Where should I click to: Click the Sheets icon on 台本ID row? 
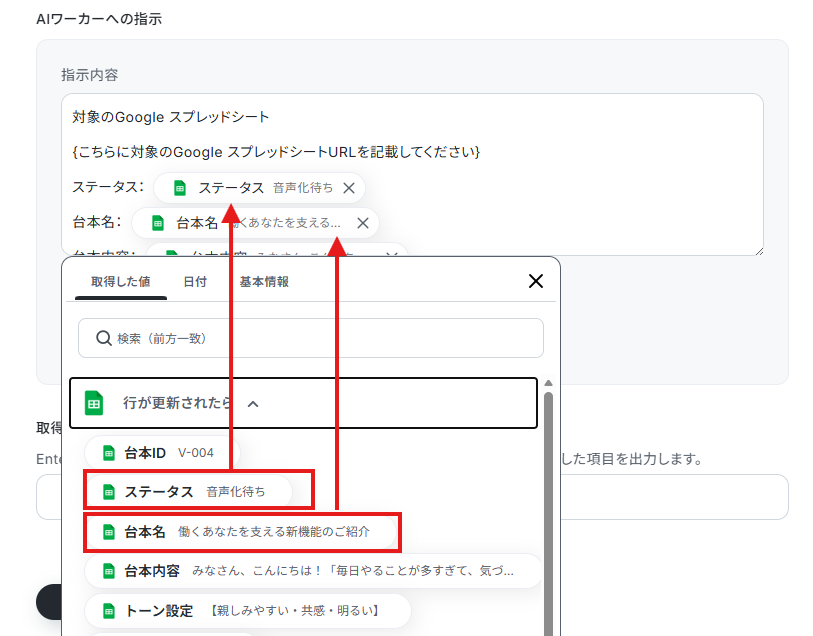[108, 453]
